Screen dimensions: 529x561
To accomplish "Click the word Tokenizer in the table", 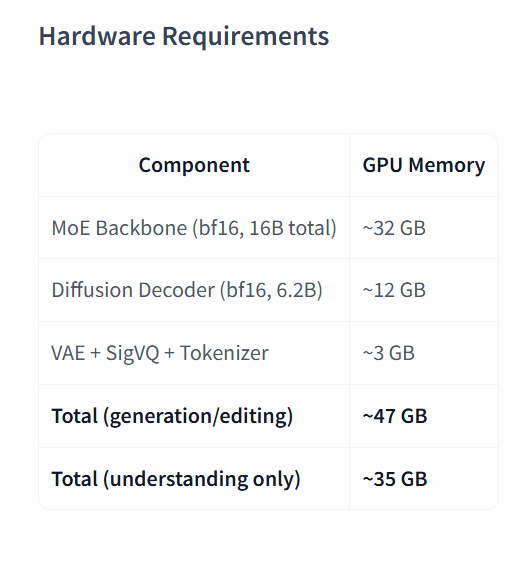I will point(224,353).
